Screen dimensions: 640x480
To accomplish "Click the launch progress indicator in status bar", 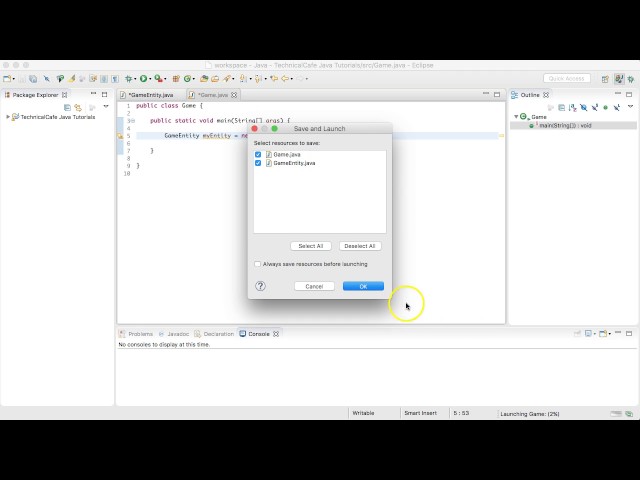I will (616, 414).
